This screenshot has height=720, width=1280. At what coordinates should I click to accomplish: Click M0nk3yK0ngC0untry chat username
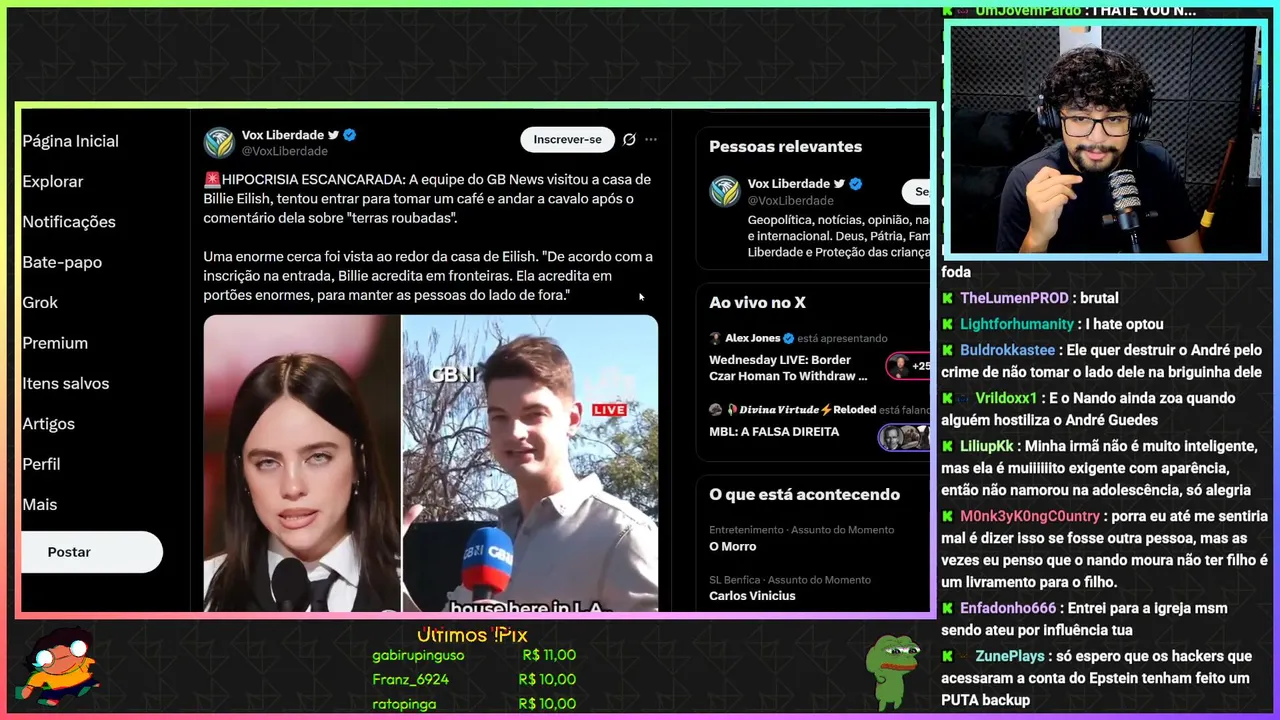pyautogui.click(x=1030, y=516)
